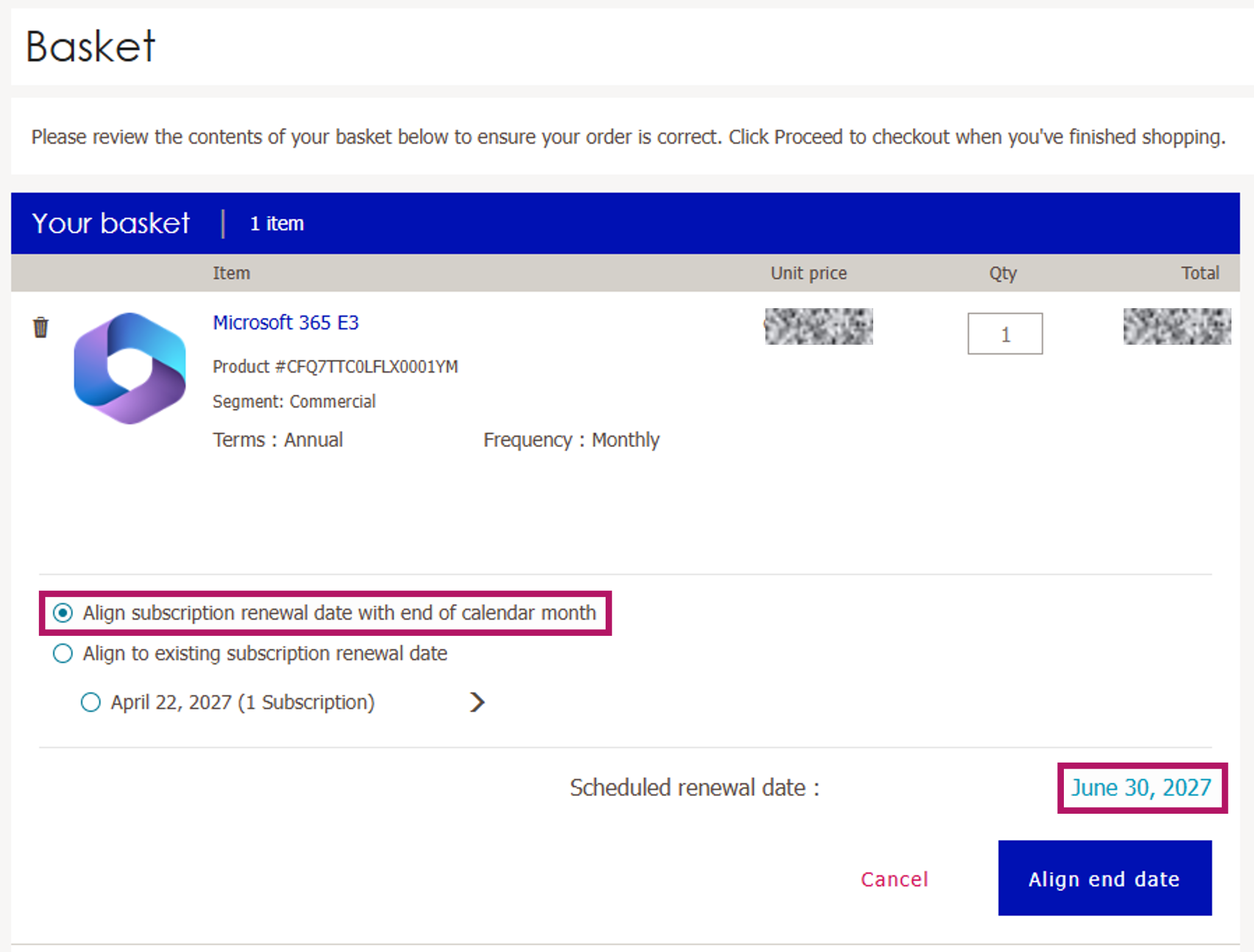Click the Unit price column header
The image size is (1254, 952).
(809, 273)
